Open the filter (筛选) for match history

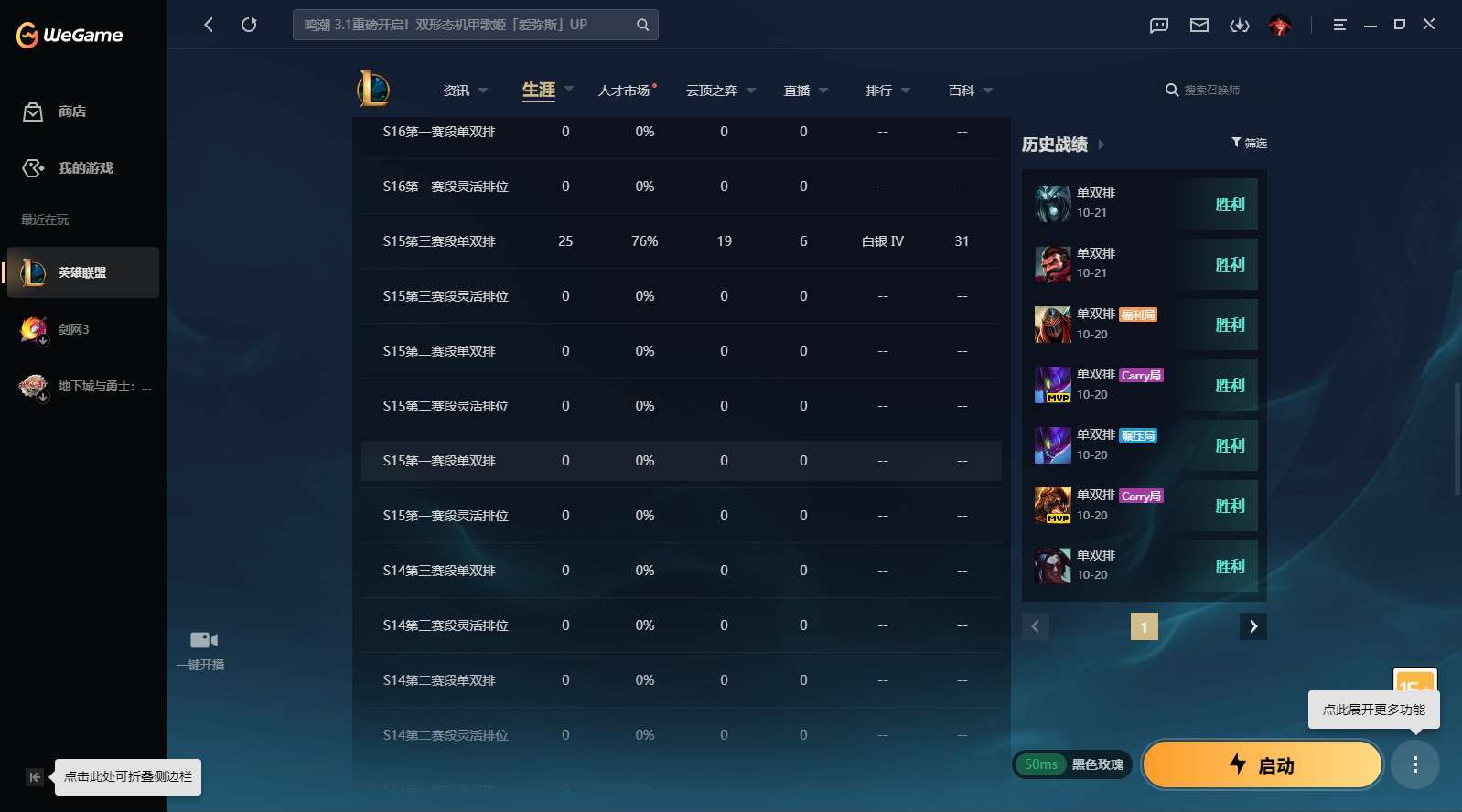tap(1249, 143)
